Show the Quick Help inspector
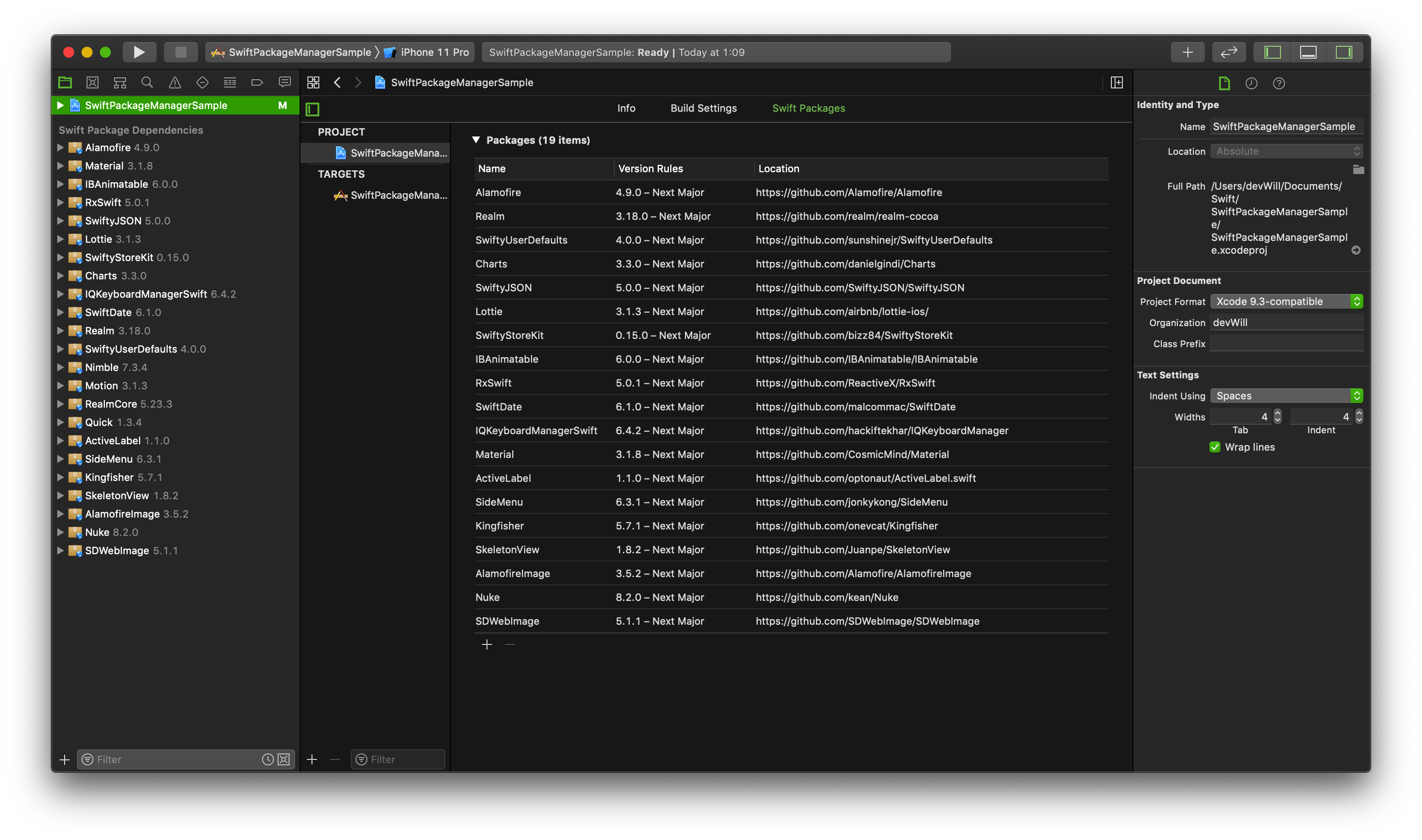The height and width of the screenshot is (840, 1422). [x=1279, y=83]
